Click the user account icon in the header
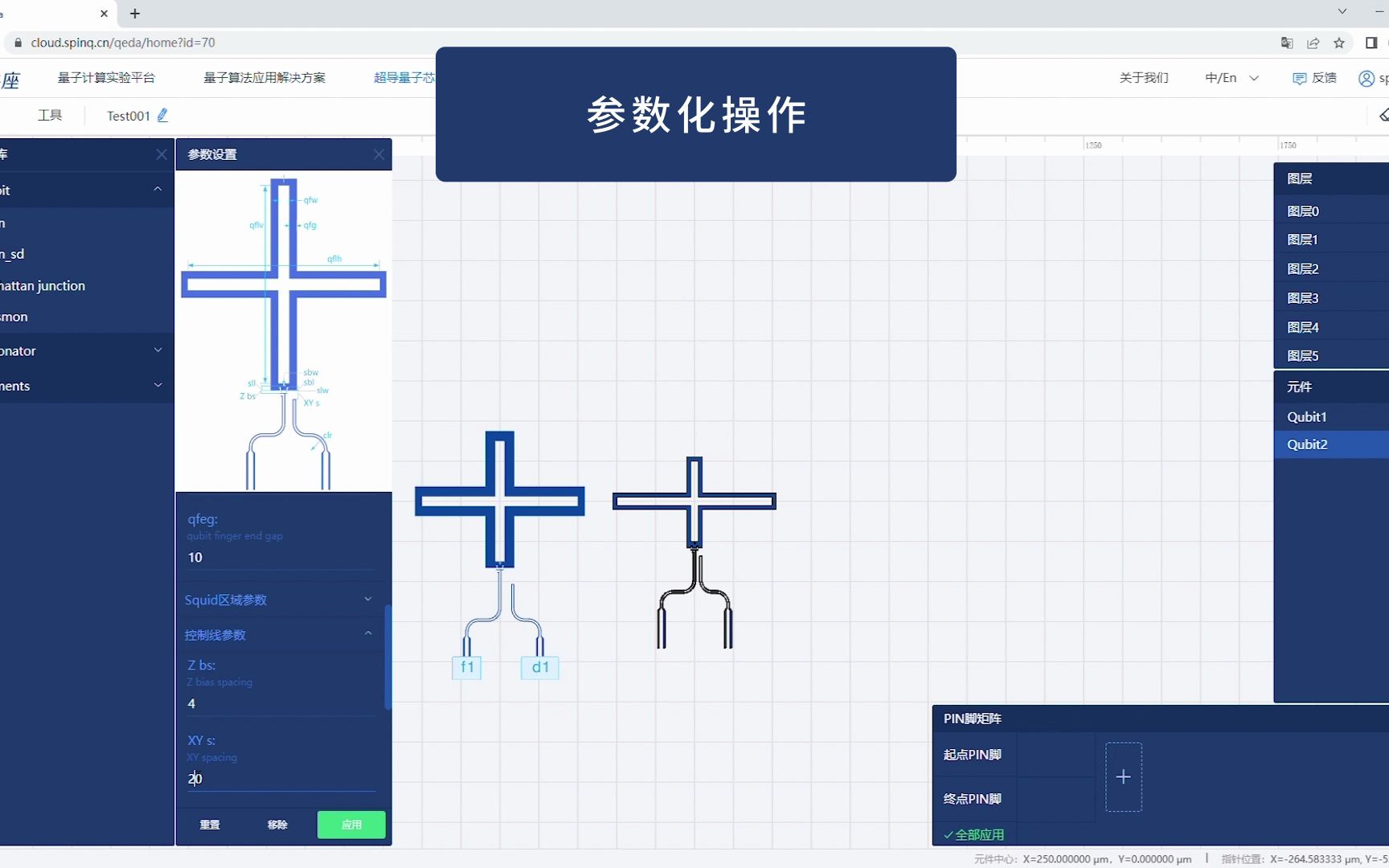Viewport: 1389px width, 868px height. point(1366,77)
